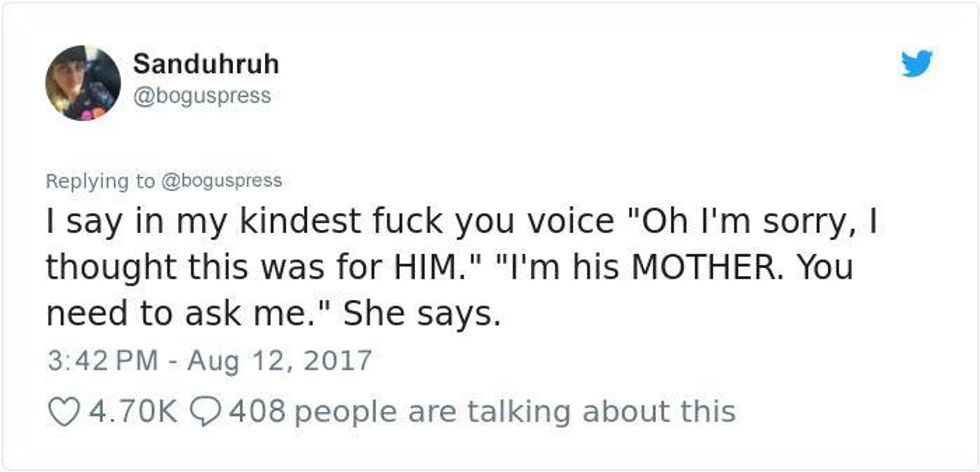Click the blue Twitter bird logo
The width and height of the screenshot is (980, 472).
click(917, 63)
